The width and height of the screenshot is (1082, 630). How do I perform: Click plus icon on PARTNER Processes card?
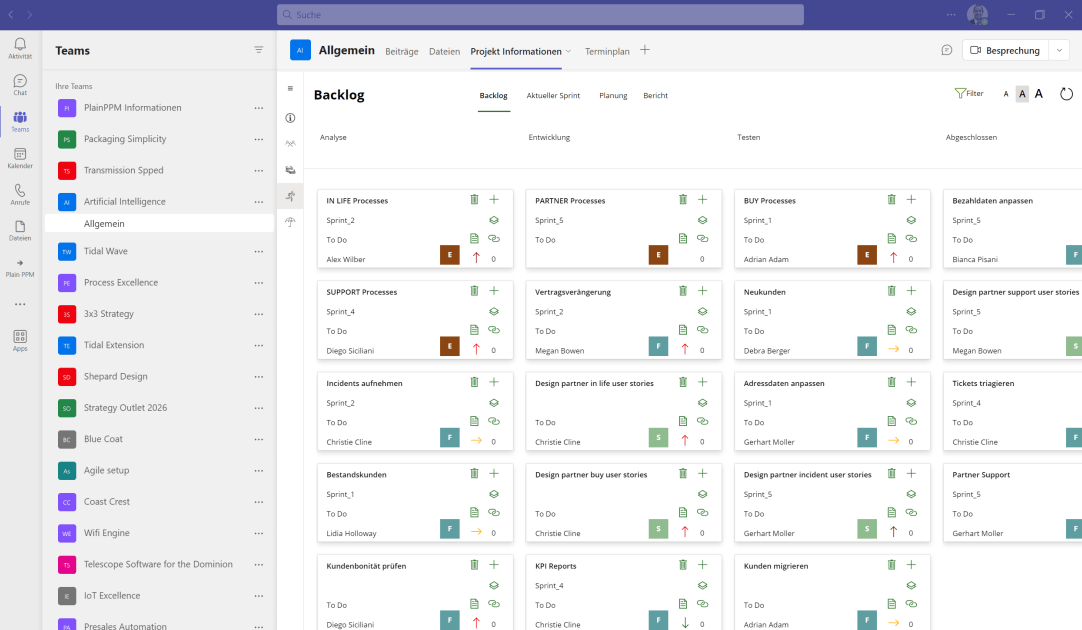[702, 200]
